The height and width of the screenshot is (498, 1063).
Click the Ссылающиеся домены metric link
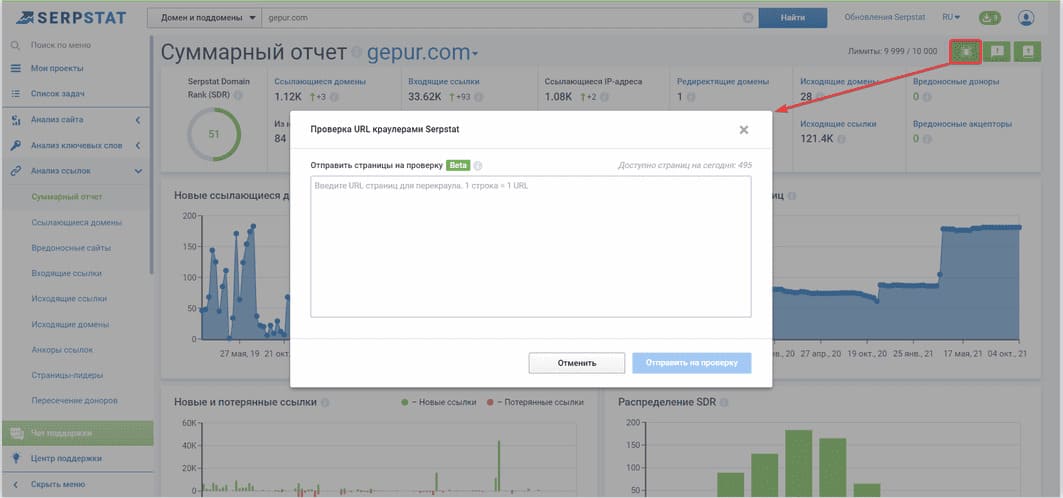click(320, 81)
